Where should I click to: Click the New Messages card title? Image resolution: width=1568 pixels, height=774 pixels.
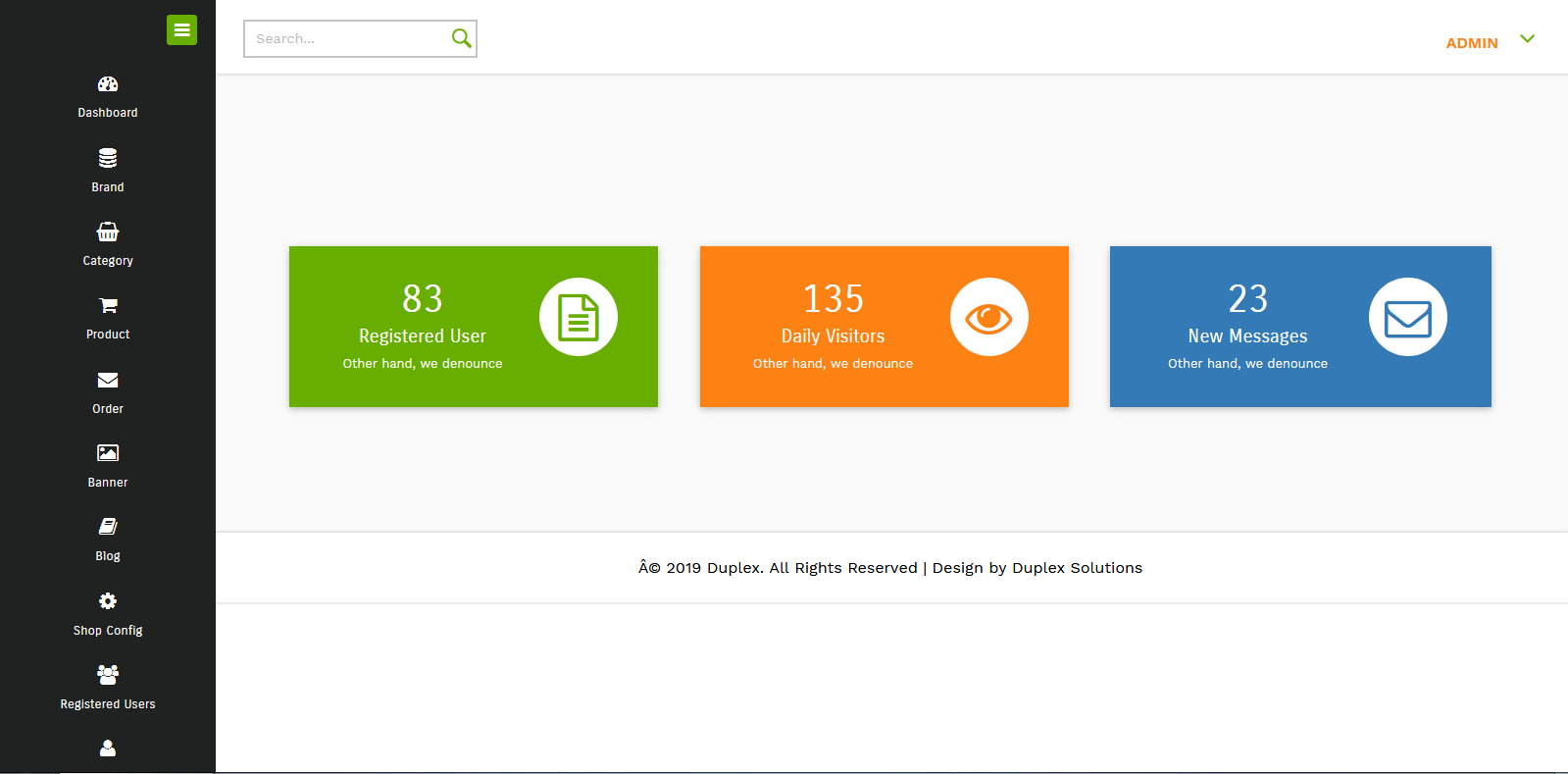(x=1248, y=336)
